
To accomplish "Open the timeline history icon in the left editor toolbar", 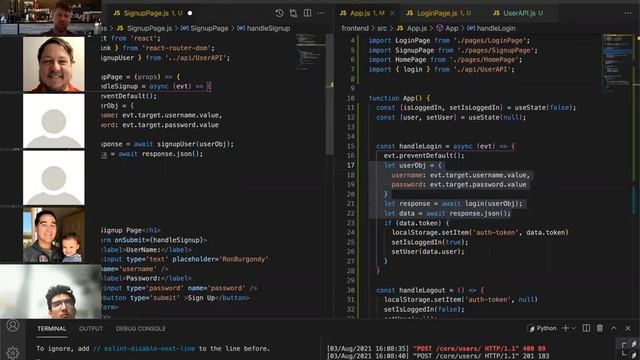I will (279, 13).
